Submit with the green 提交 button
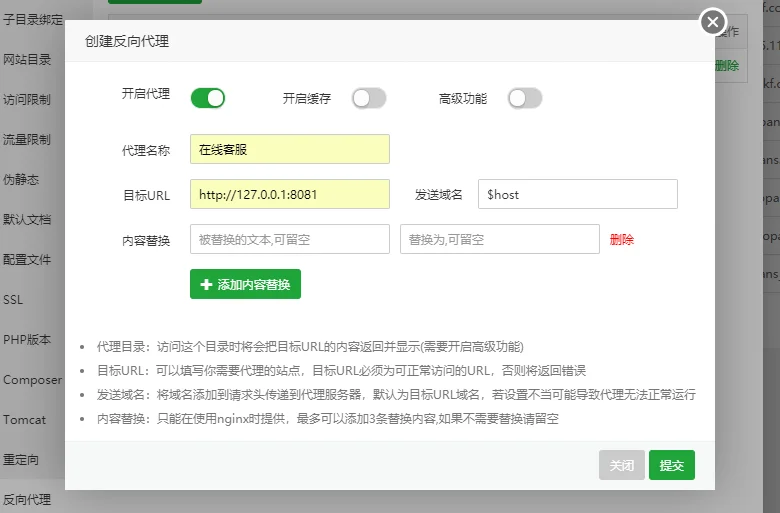This screenshot has width=780, height=513. pos(672,465)
